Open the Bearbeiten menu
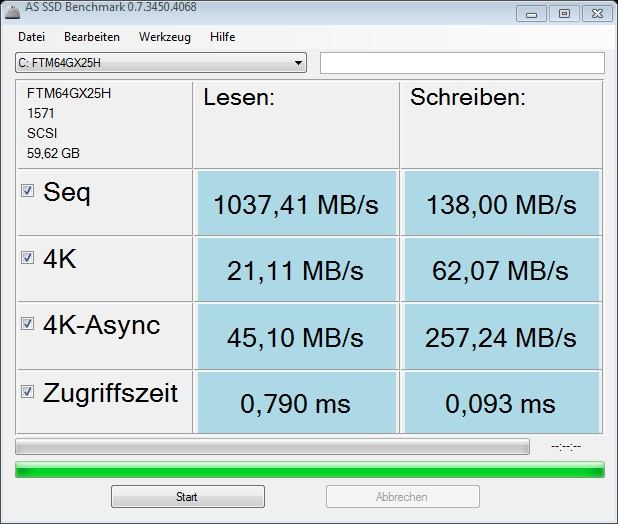 pyautogui.click(x=92, y=37)
